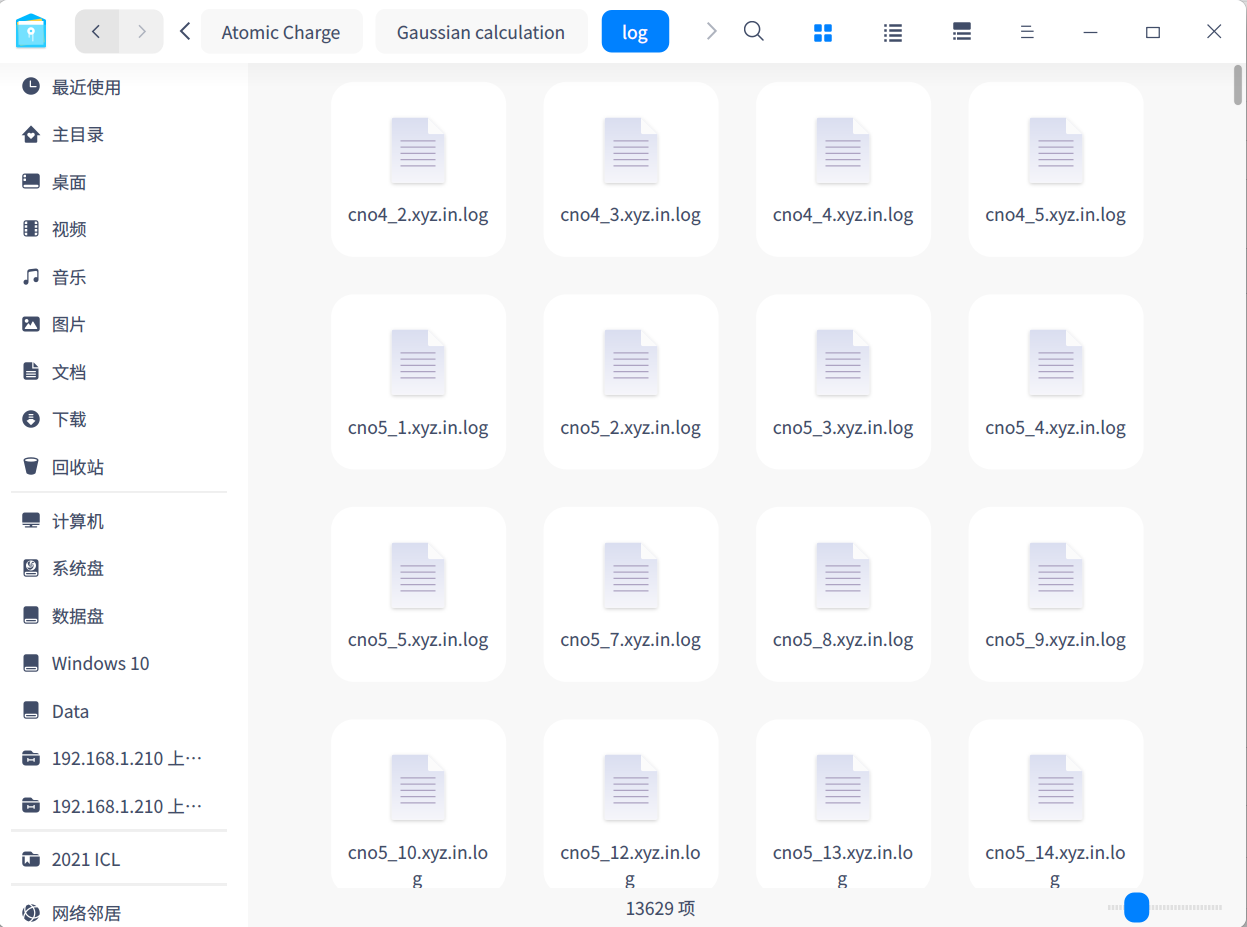Go back with the back arrow

97,32
